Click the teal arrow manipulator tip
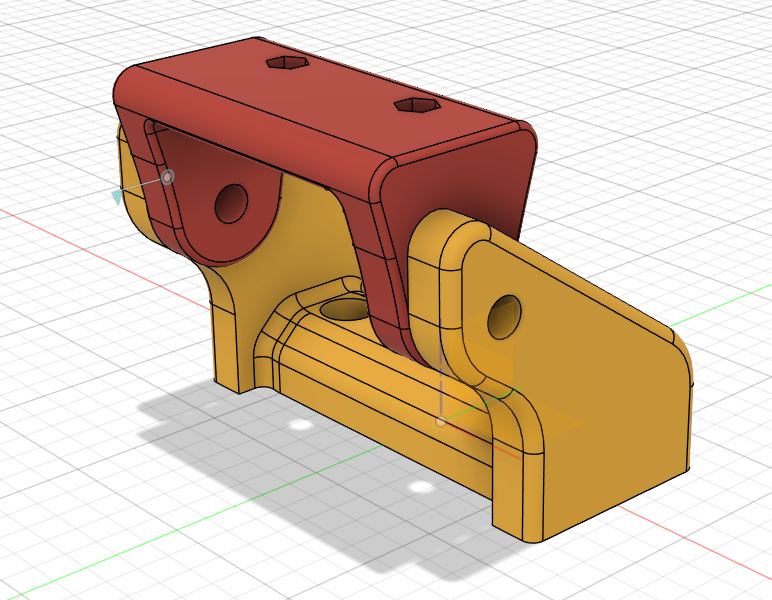Viewport: 772px width, 600px height. (x=117, y=198)
